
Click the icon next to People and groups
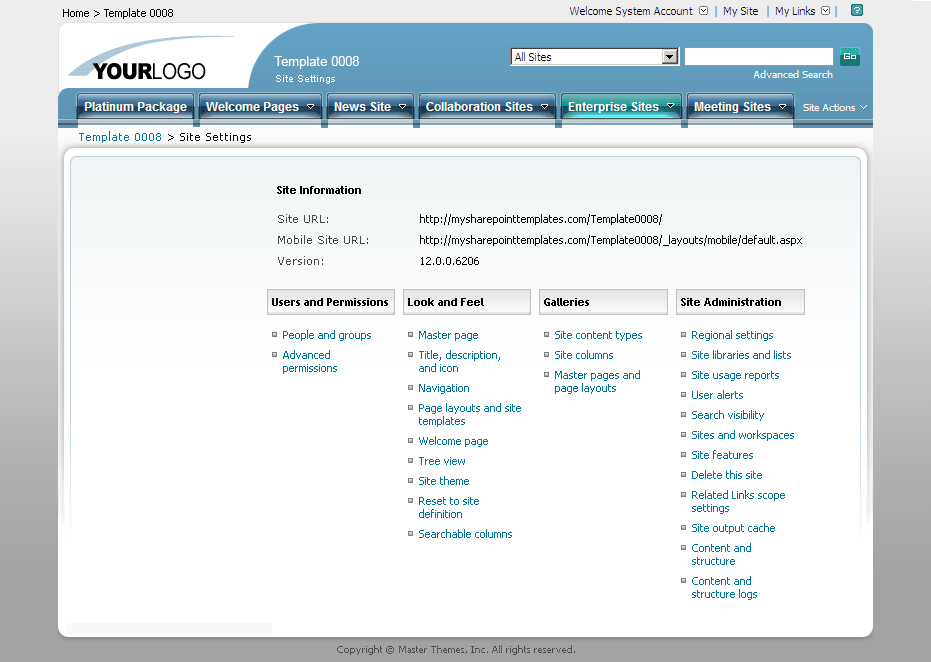point(274,334)
